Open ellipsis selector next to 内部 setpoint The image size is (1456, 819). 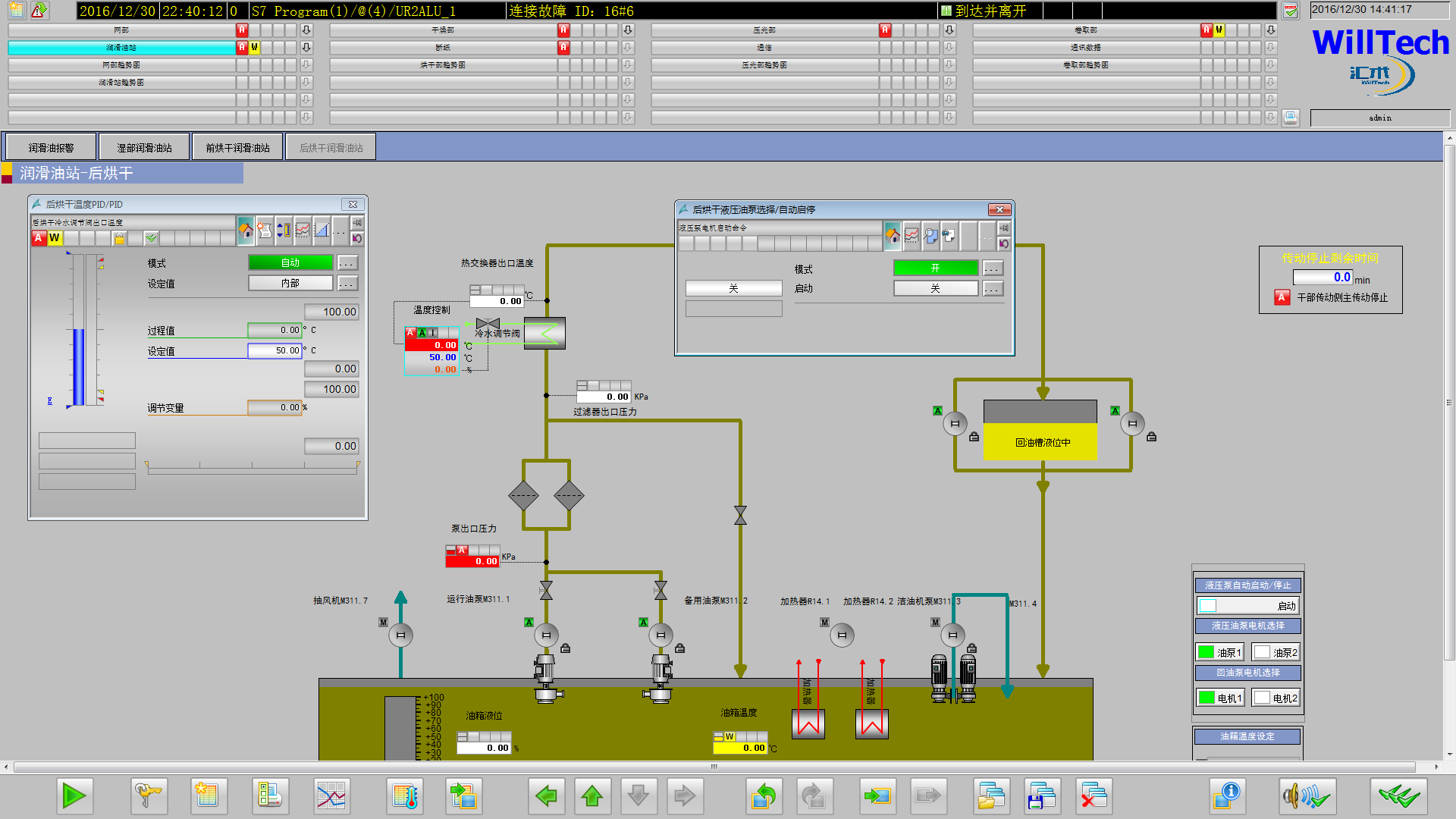tap(347, 284)
